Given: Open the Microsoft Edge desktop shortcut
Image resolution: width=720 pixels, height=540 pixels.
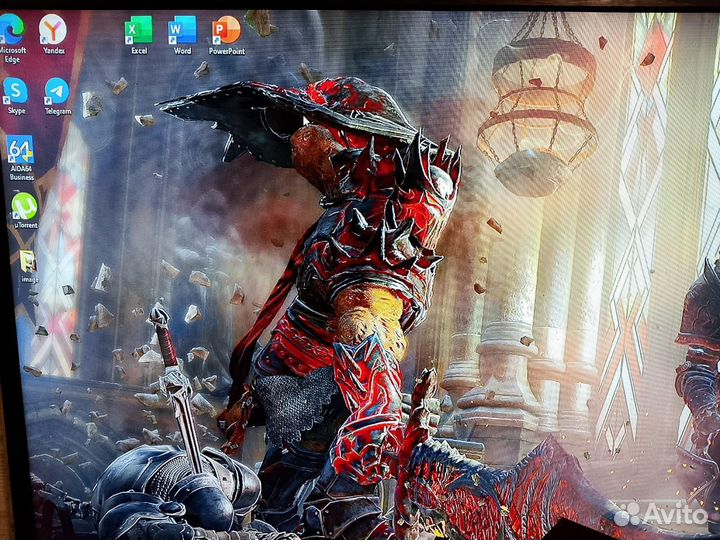Looking at the screenshot, I should click(13, 27).
